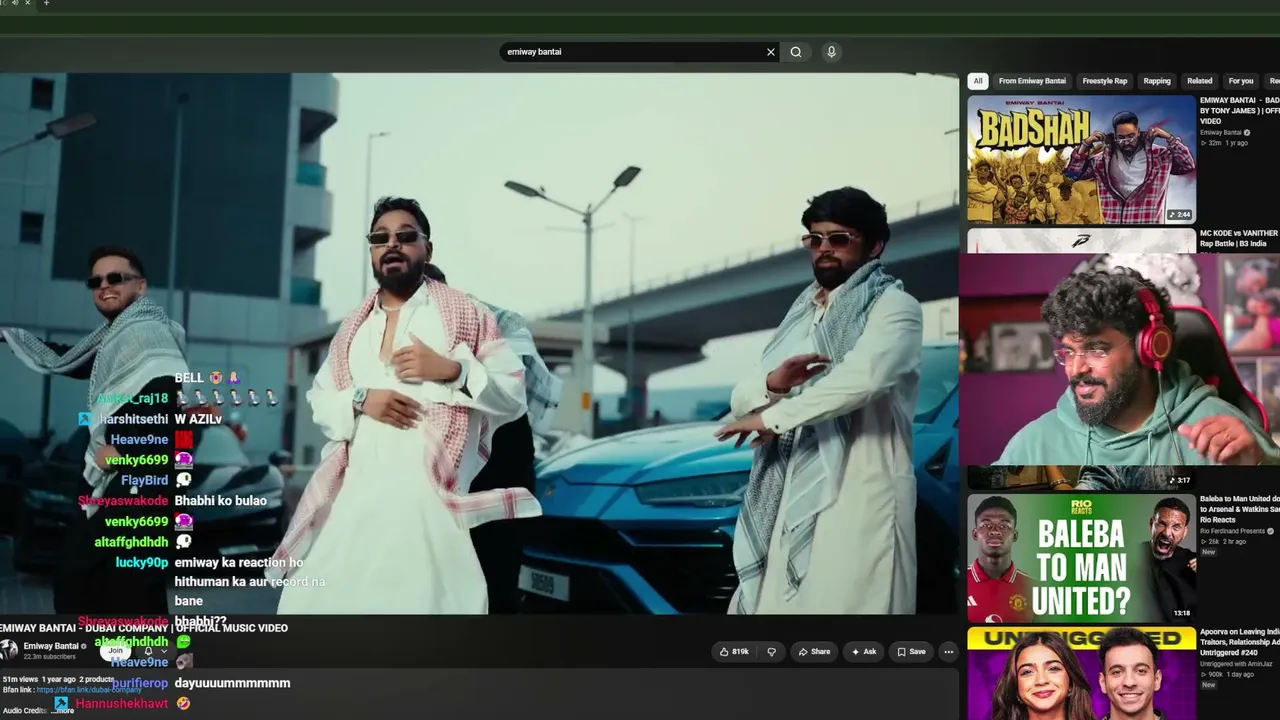The image size is (1280, 720).
Task: Select 'From Emiway Bantai' filter chip
Action: (1032, 81)
